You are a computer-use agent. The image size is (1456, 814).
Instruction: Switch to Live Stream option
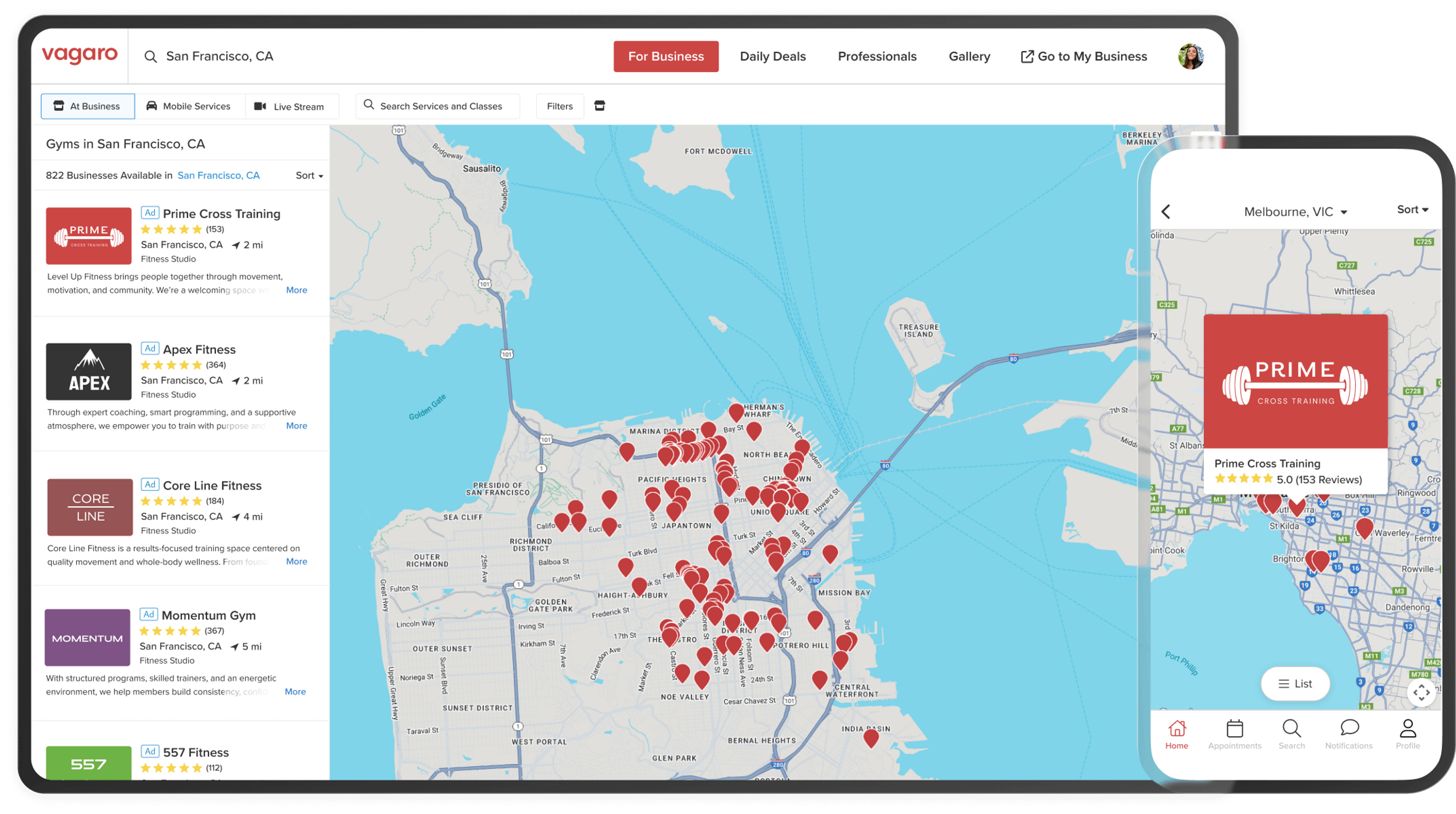(290, 106)
